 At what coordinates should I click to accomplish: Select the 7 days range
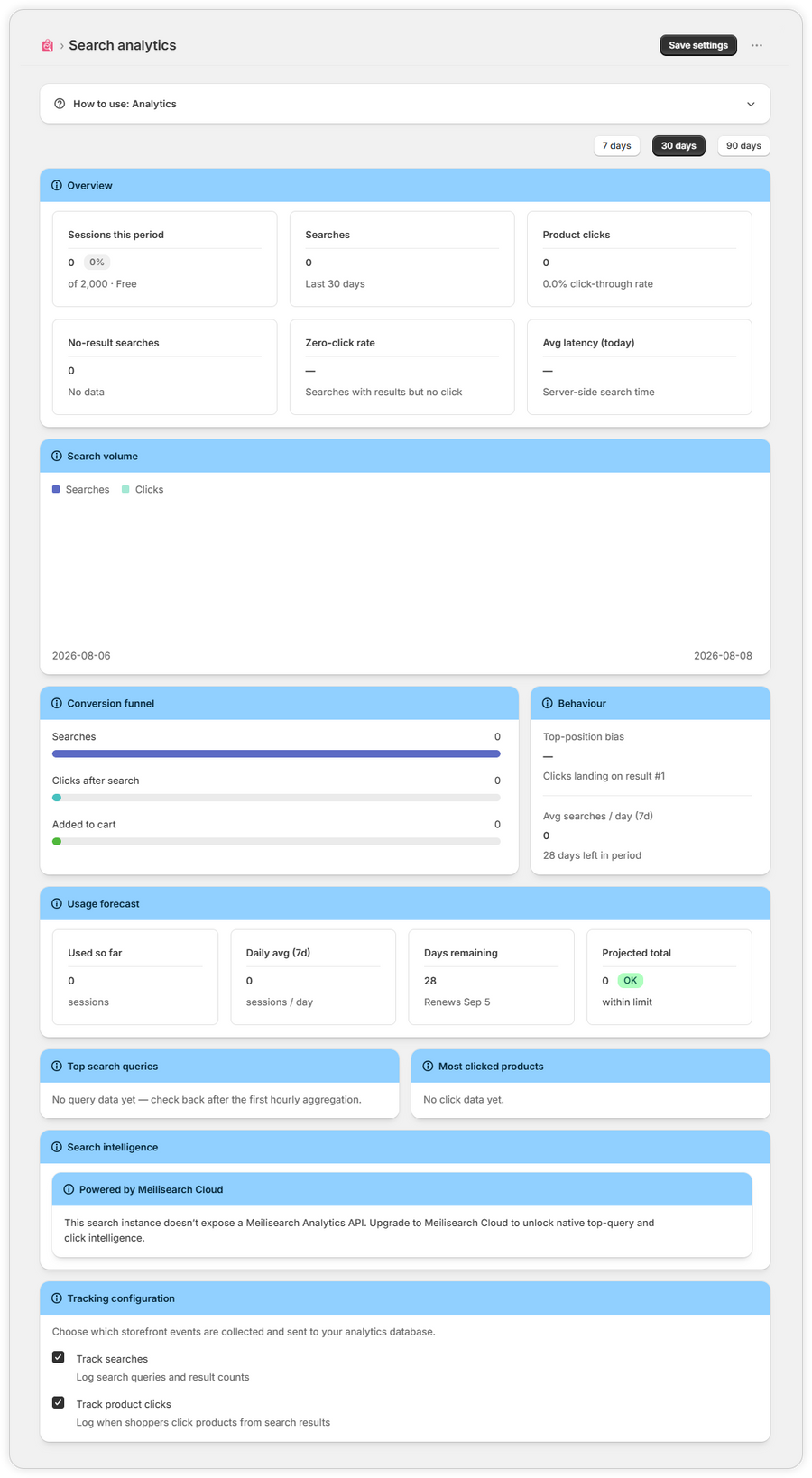pyautogui.click(x=617, y=145)
